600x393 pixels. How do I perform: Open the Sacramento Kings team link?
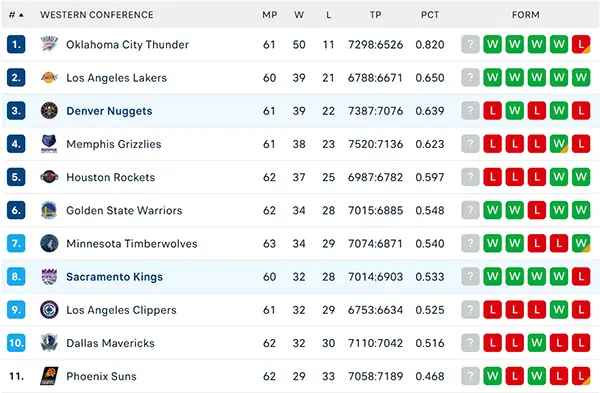[x=114, y=277]
